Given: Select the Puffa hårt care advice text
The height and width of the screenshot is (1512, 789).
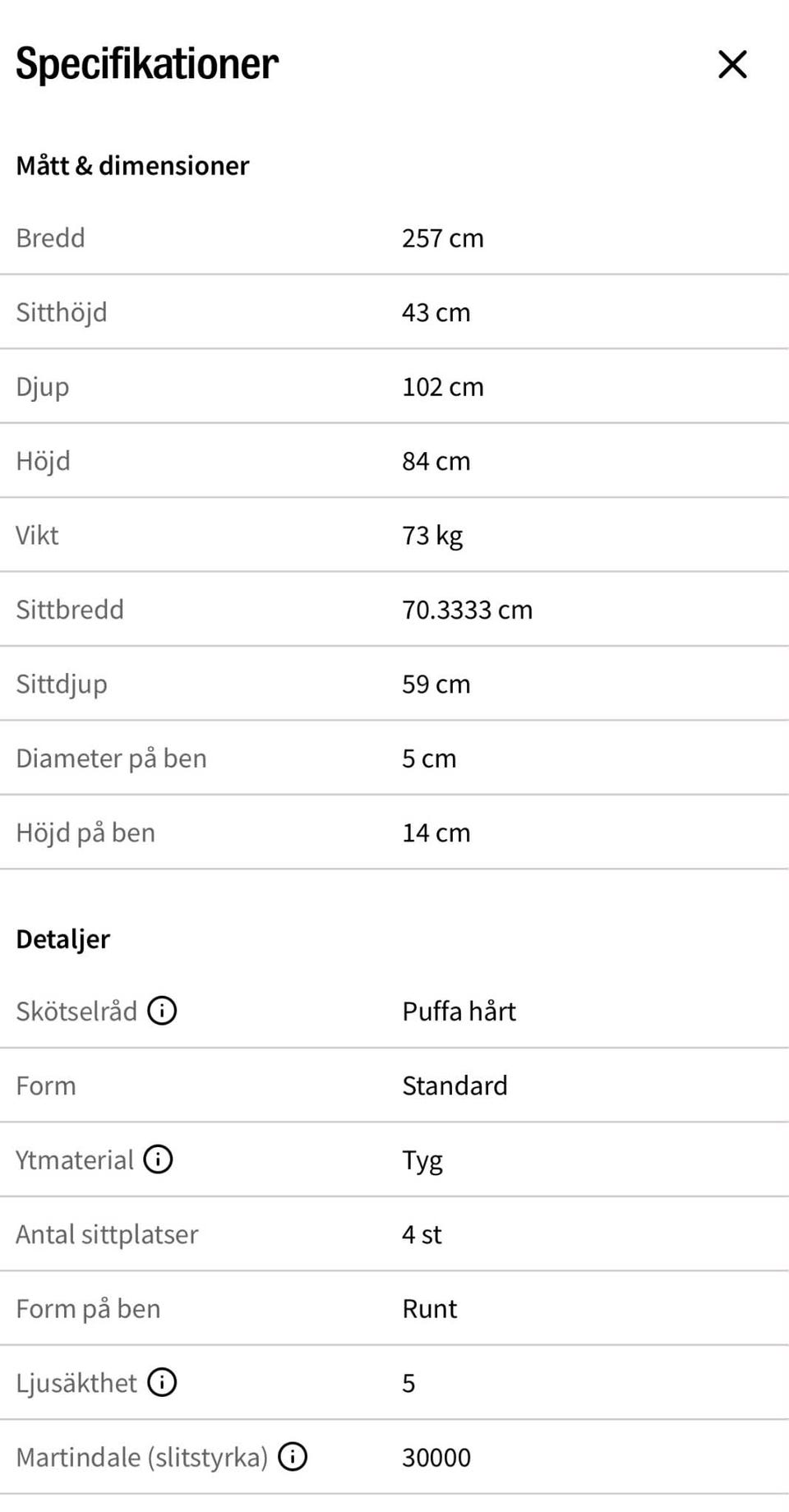Looking at the screenshot, I should (459, 1011).
